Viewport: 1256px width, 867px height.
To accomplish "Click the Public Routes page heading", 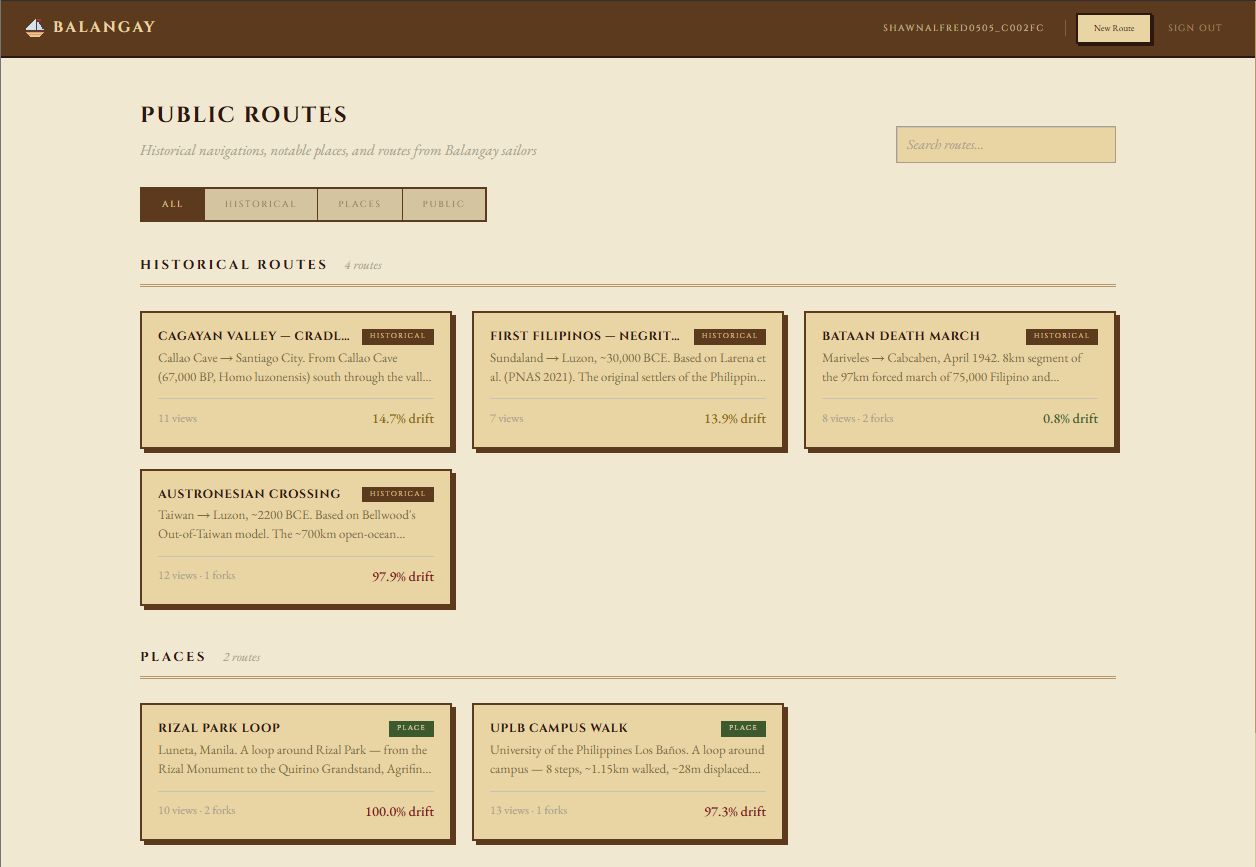I will click(x=244, y=115).
